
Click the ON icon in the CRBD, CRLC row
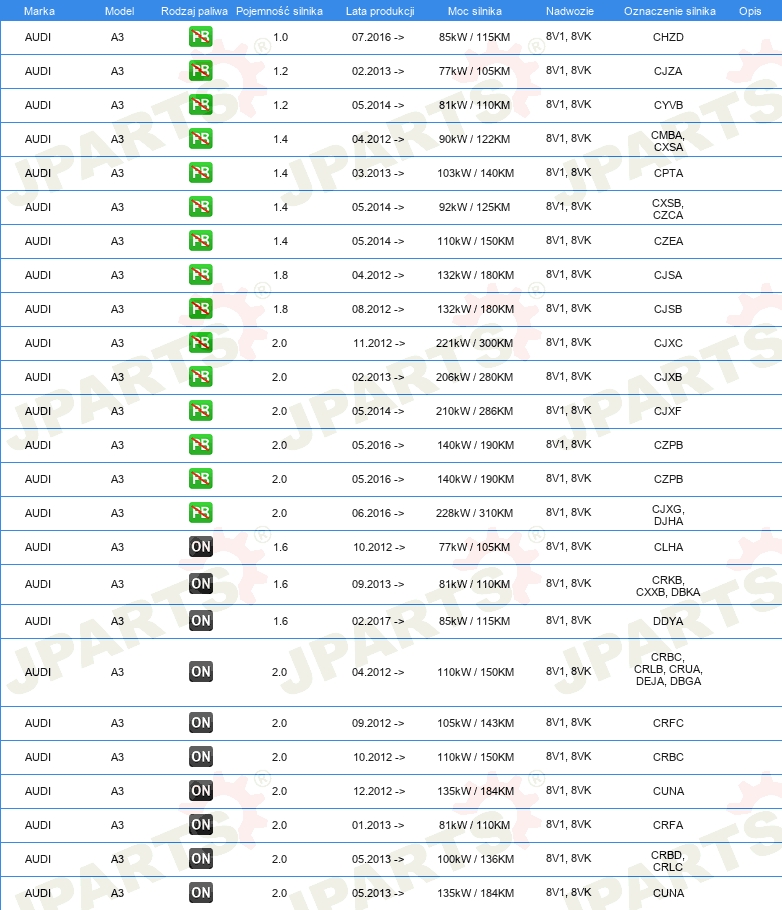pyautogui.click(x=200, y=858)
